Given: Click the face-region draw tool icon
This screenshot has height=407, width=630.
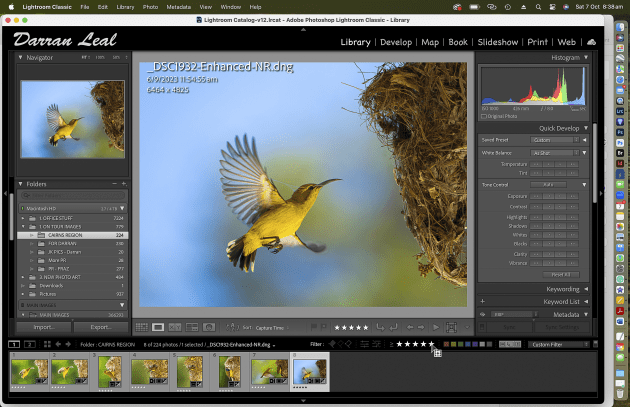Looking at the screenshot, I should coord(451,327).
